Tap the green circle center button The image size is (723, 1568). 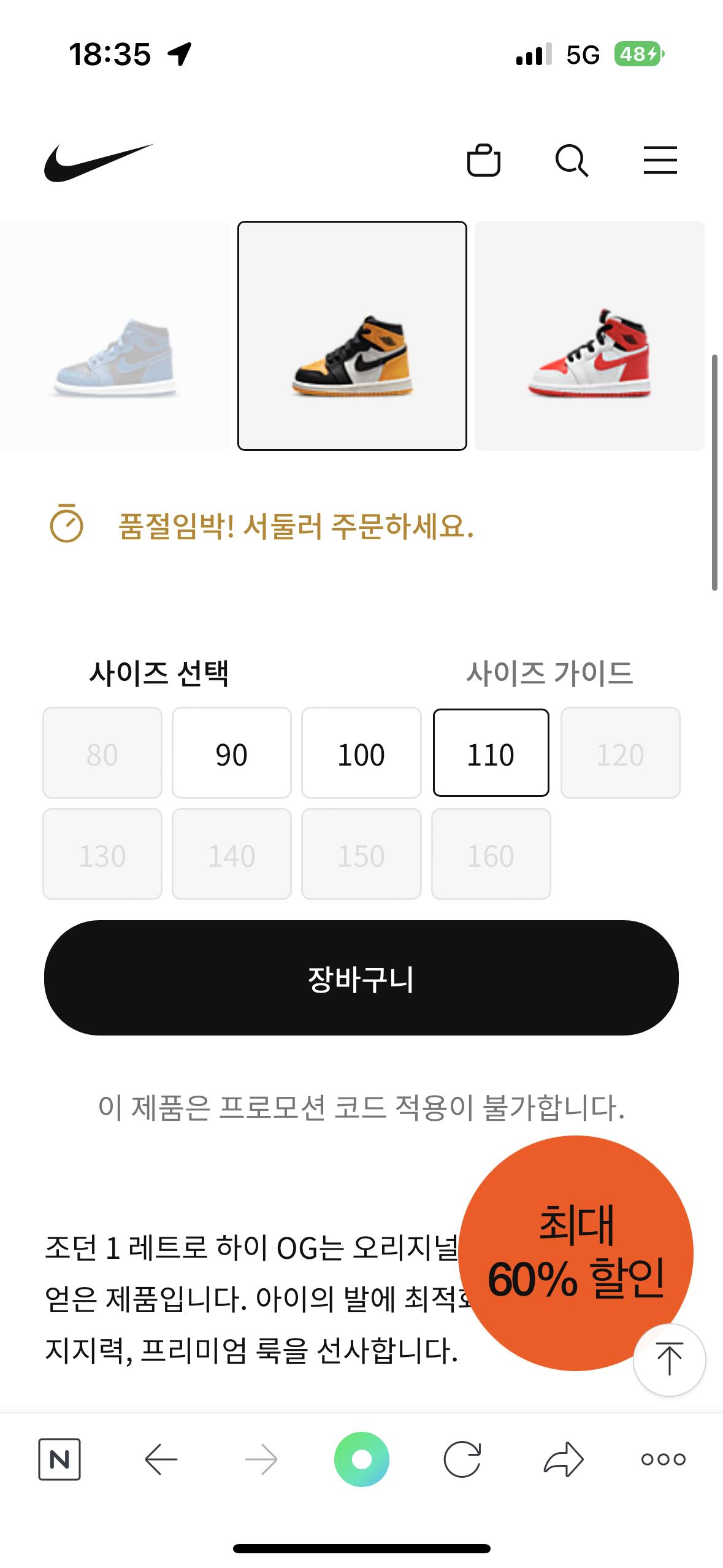click(361, 1459)
